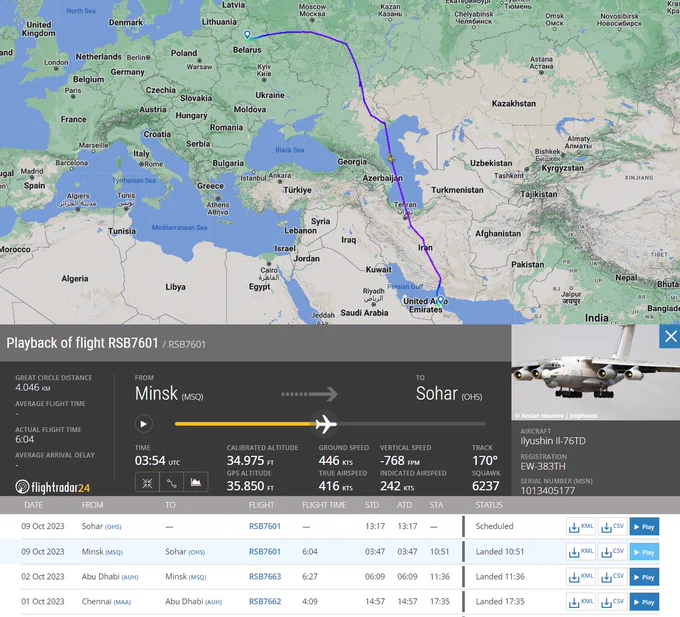Play the Abu Dhabi to Minsk flight
This screenshot has height=617, width=680.
644,577
